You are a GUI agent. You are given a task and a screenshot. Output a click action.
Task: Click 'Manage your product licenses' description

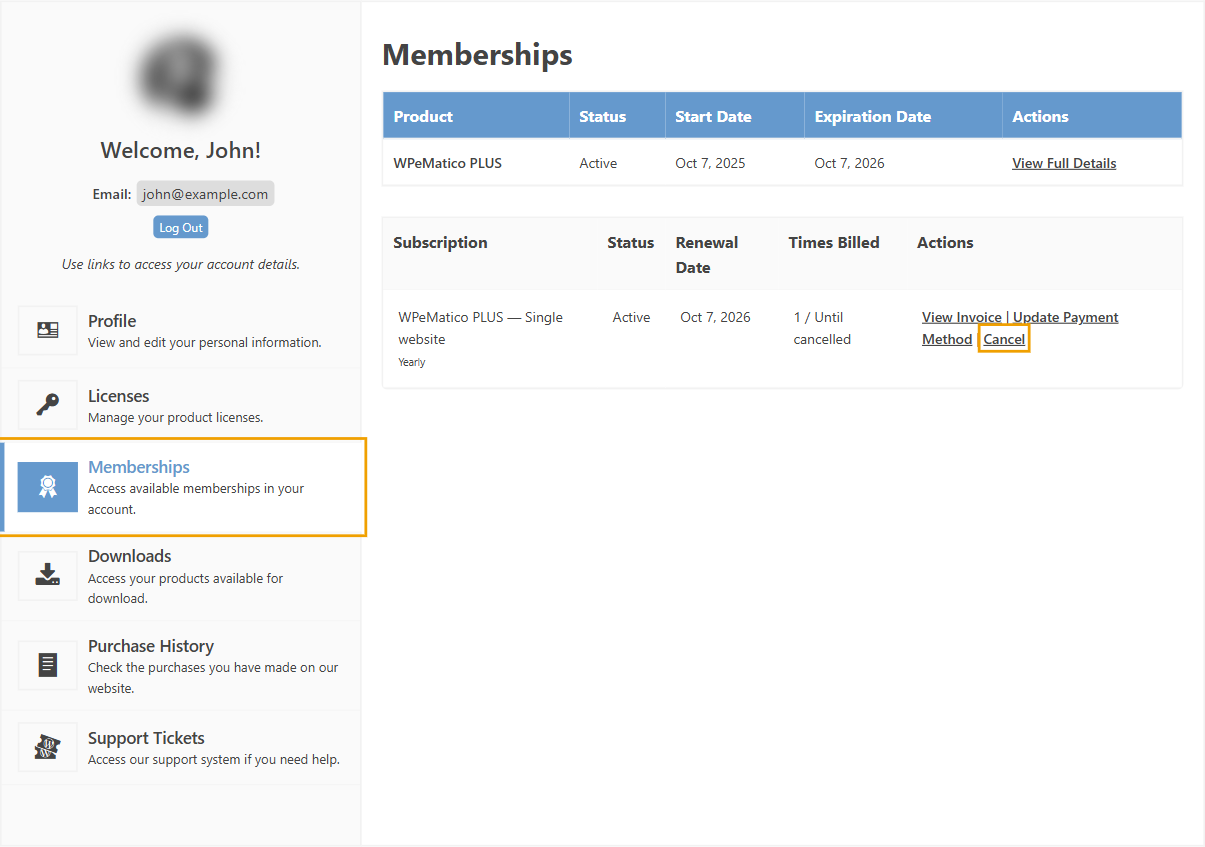pos(176,417)
